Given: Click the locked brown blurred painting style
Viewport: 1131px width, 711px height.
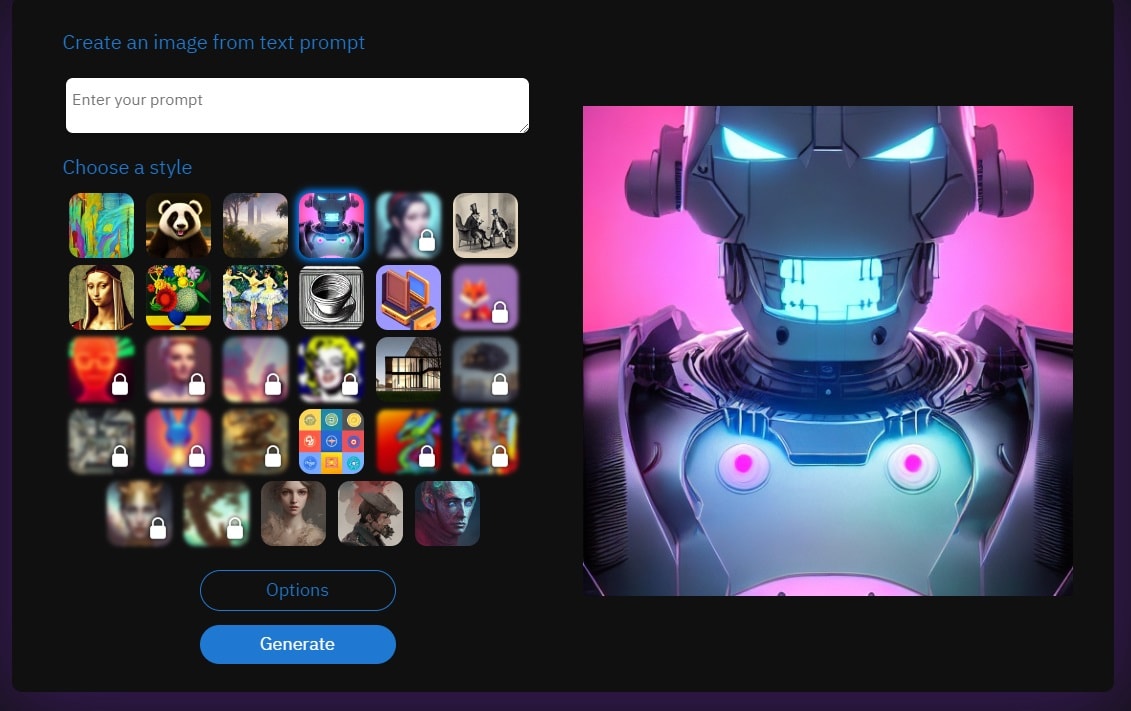Looking at the screenshot, I should 255,441.
